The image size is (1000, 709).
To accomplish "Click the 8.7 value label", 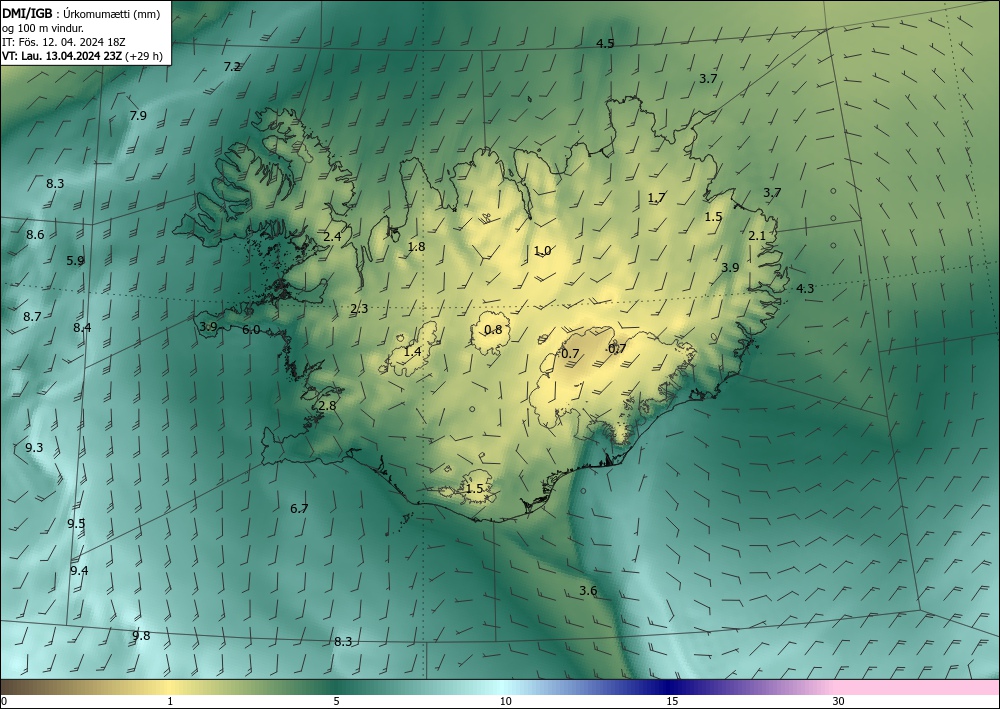I will pyautogui.click(x=32, y=316).
